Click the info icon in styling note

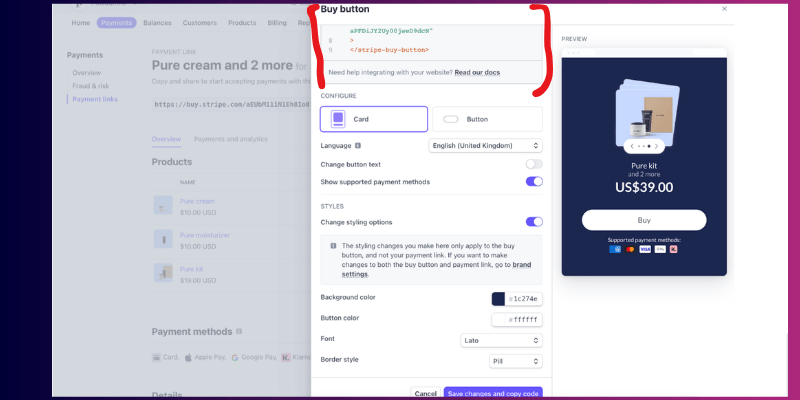[x=333, y=245]
